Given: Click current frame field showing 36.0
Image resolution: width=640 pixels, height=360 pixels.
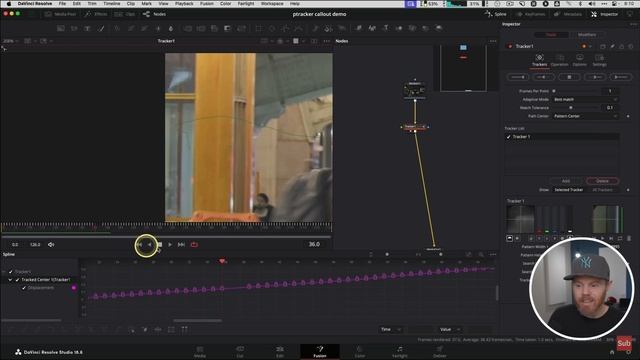Looking at the screenshot, I should [x=314, y=244].
